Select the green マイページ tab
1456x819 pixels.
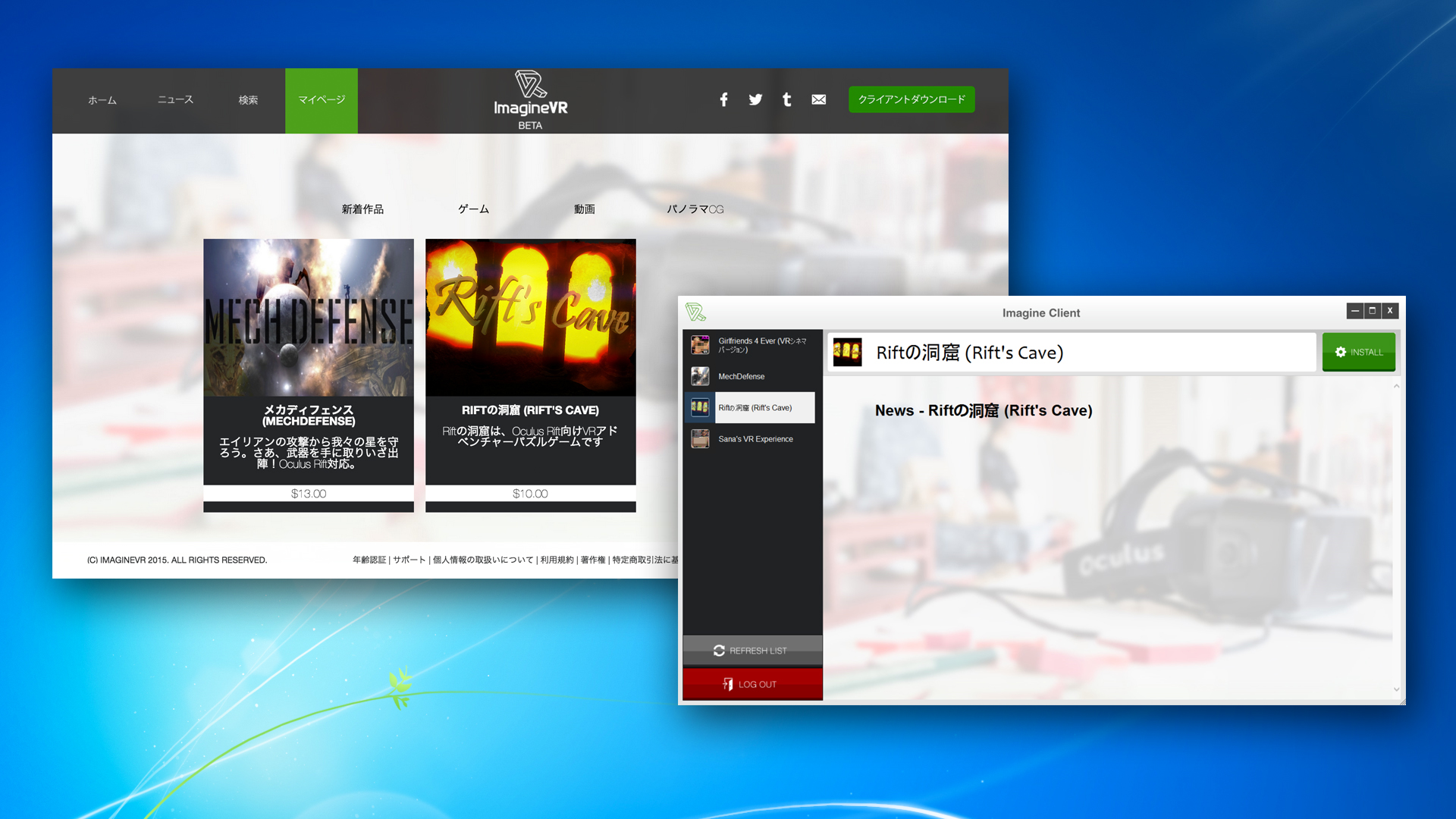(x=322, y=101)
